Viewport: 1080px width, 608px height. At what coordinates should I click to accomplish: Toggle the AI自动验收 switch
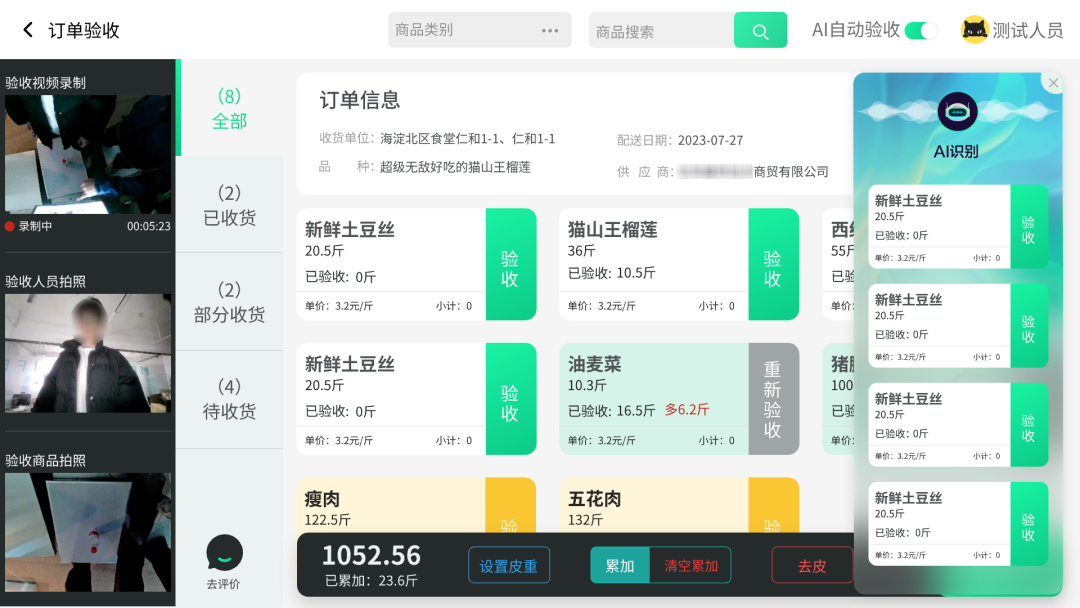coord(921,30)
